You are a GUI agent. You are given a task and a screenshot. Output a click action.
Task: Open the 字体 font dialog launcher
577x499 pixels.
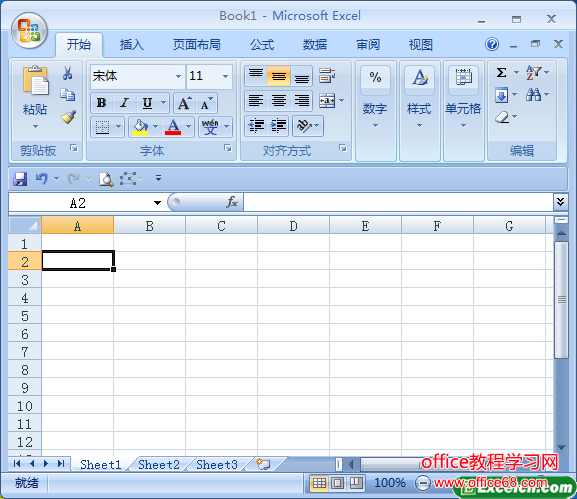(228, 148)
